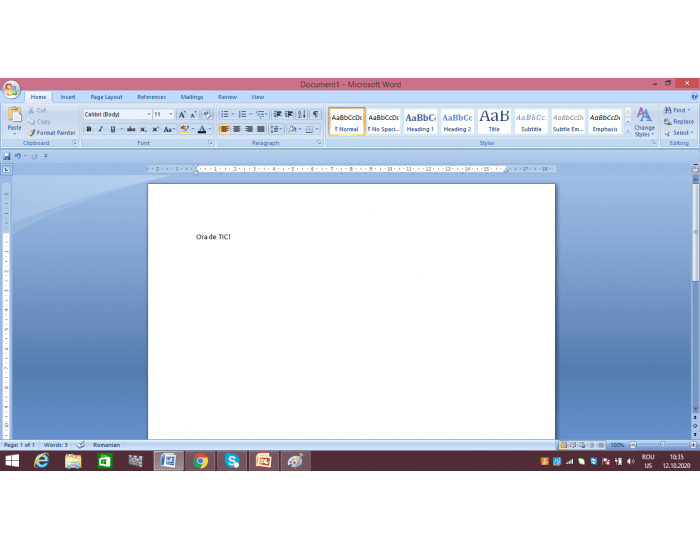Clear formatting with eraser icon
700x550 pixels.
pyautogui.click(x=207, y=115)
